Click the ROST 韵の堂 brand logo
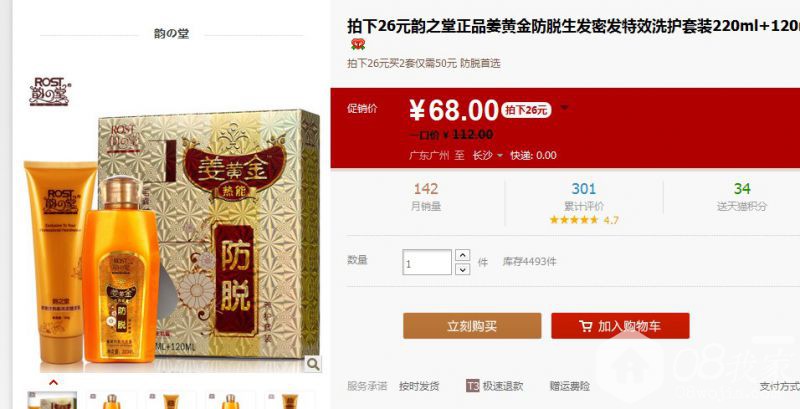The height and width of the screenshot is (409, 800). click(x=49, y=91)
